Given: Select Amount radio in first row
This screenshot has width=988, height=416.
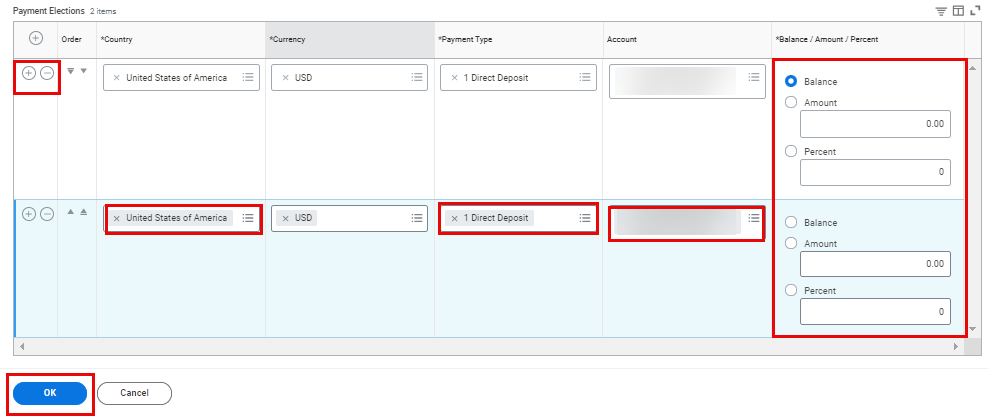Looking at the screenshot, I should [x=792, y=102].
